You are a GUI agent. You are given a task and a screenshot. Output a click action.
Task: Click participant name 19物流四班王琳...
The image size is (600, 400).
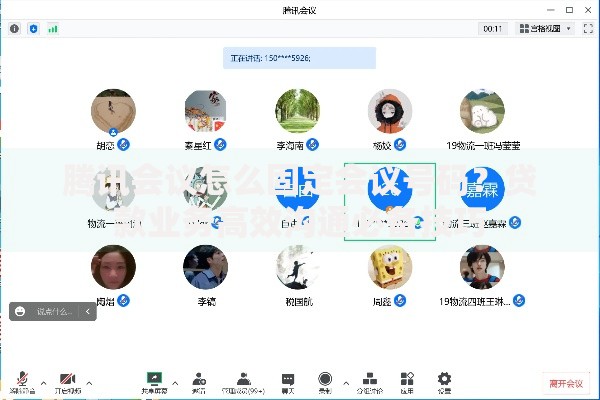click(x=474, y=301)
